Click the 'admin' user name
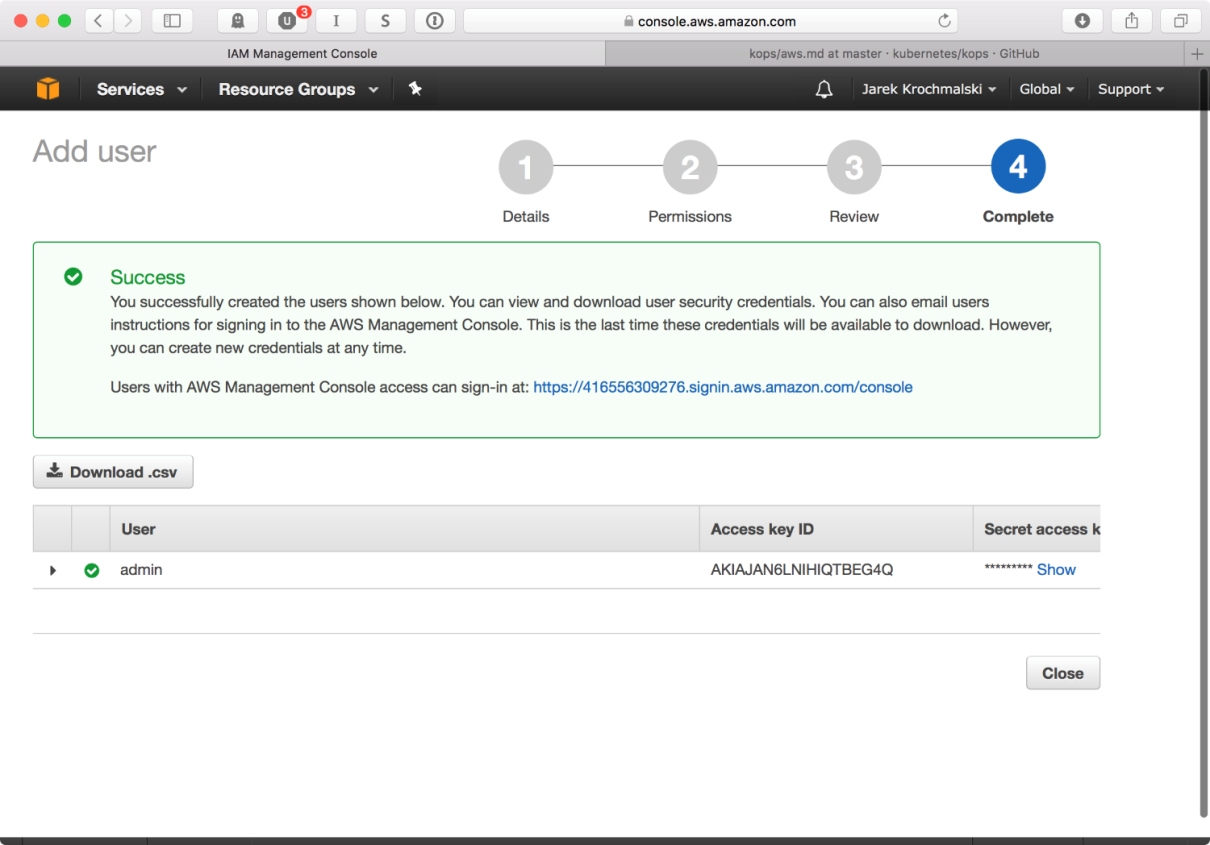Viewport: 1210px width, 845px height. click(141, 570)
